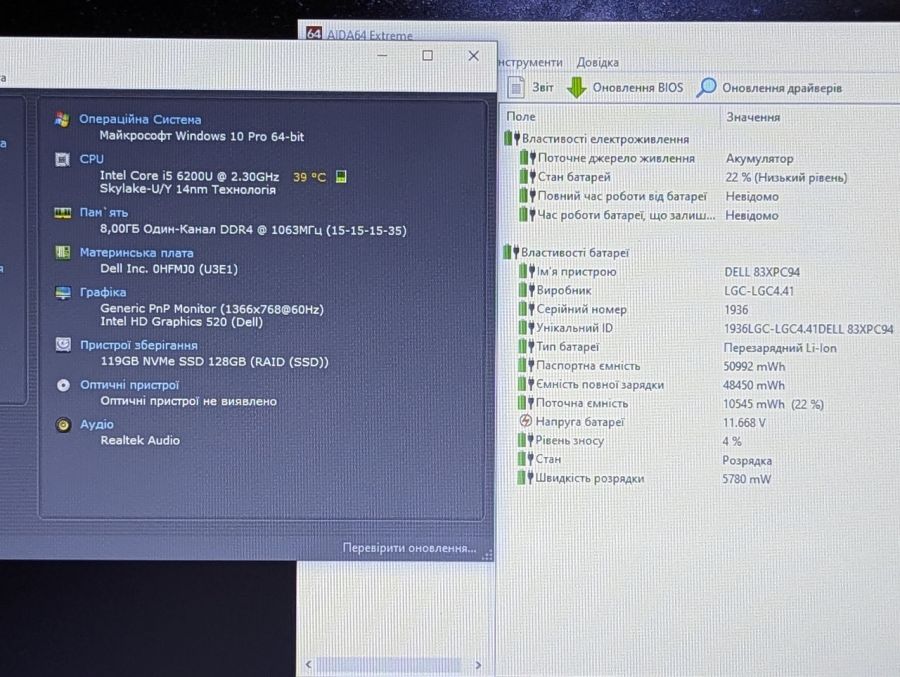Viewport: 900px width, 677px height.
Task: Open the Оптичні пристрої section link
Action: [x=129, y=385]
